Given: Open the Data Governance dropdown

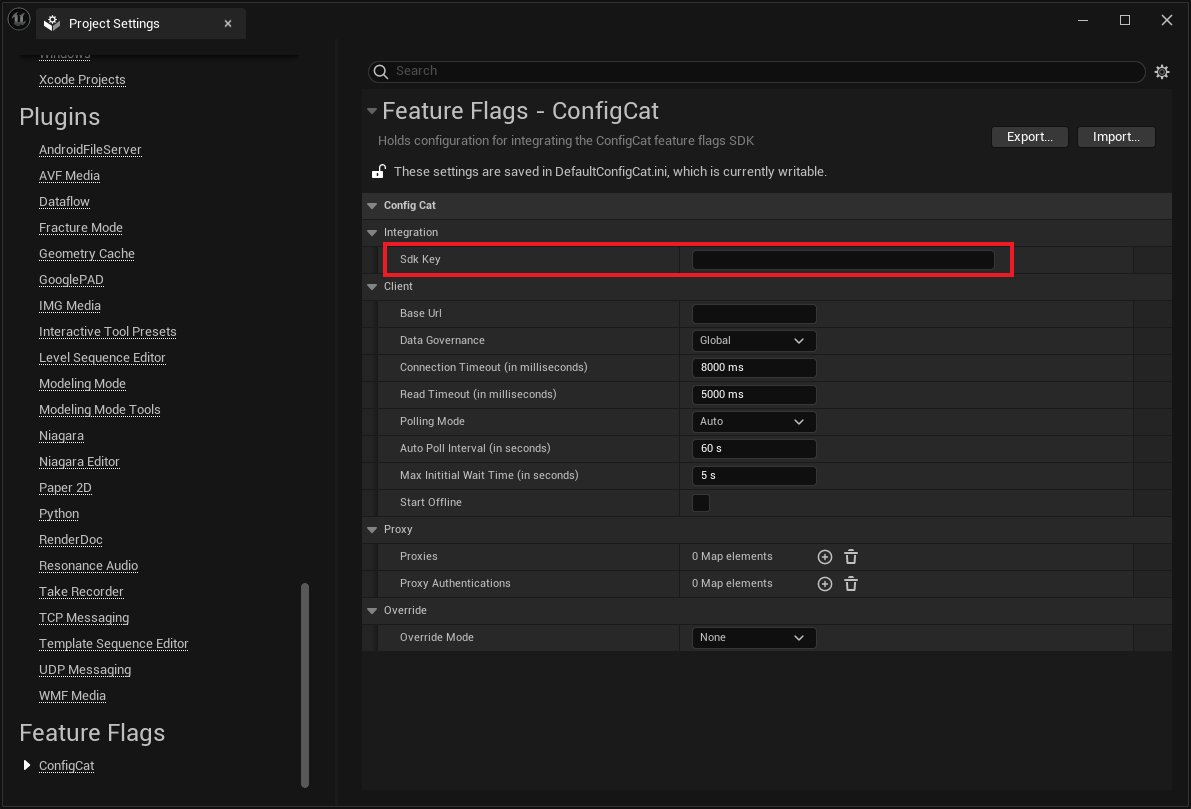Looking at the screenshot, I should click(753, 340).
